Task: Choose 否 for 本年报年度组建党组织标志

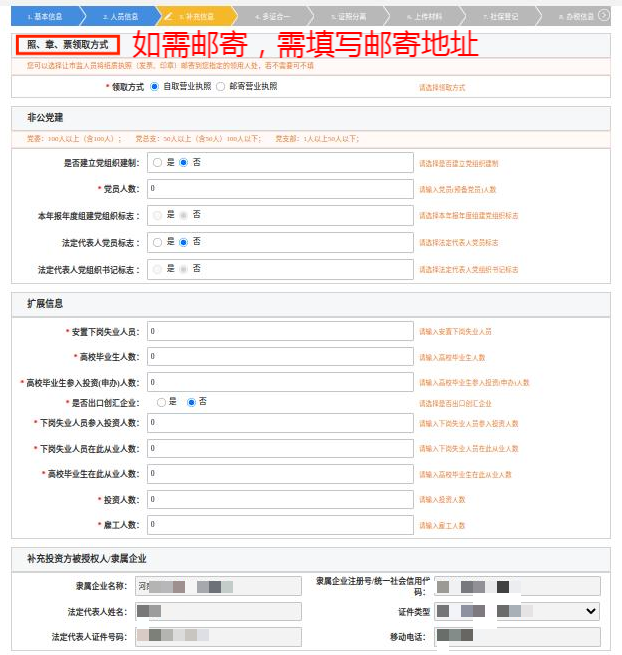Action: pos(183,216)
